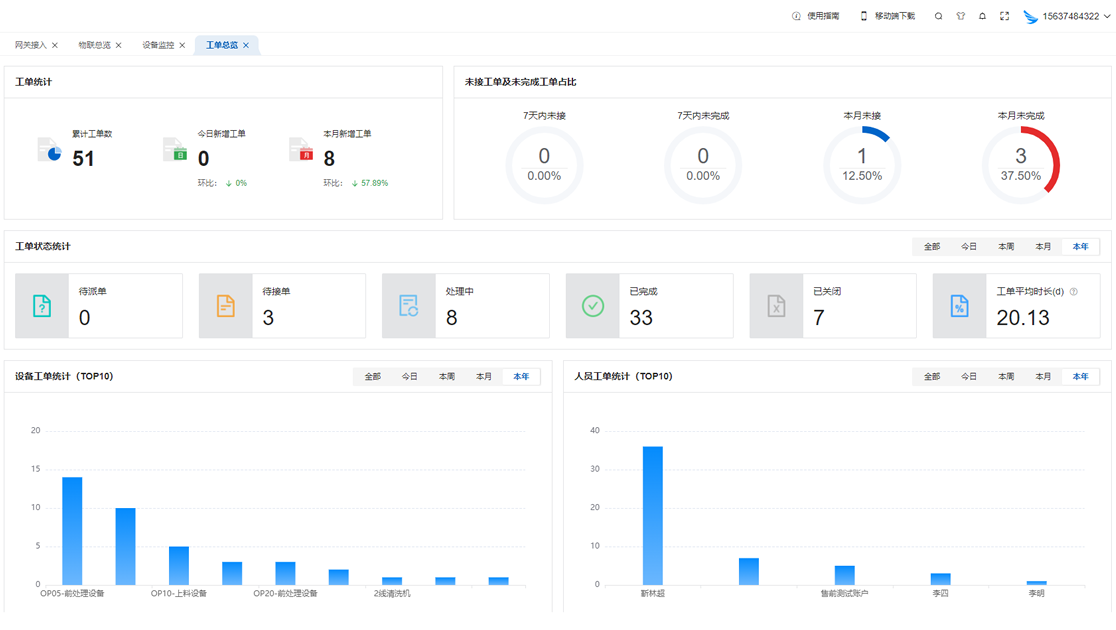Select 今日 in 设备工单统计 range filter

(x=410, y=377)
